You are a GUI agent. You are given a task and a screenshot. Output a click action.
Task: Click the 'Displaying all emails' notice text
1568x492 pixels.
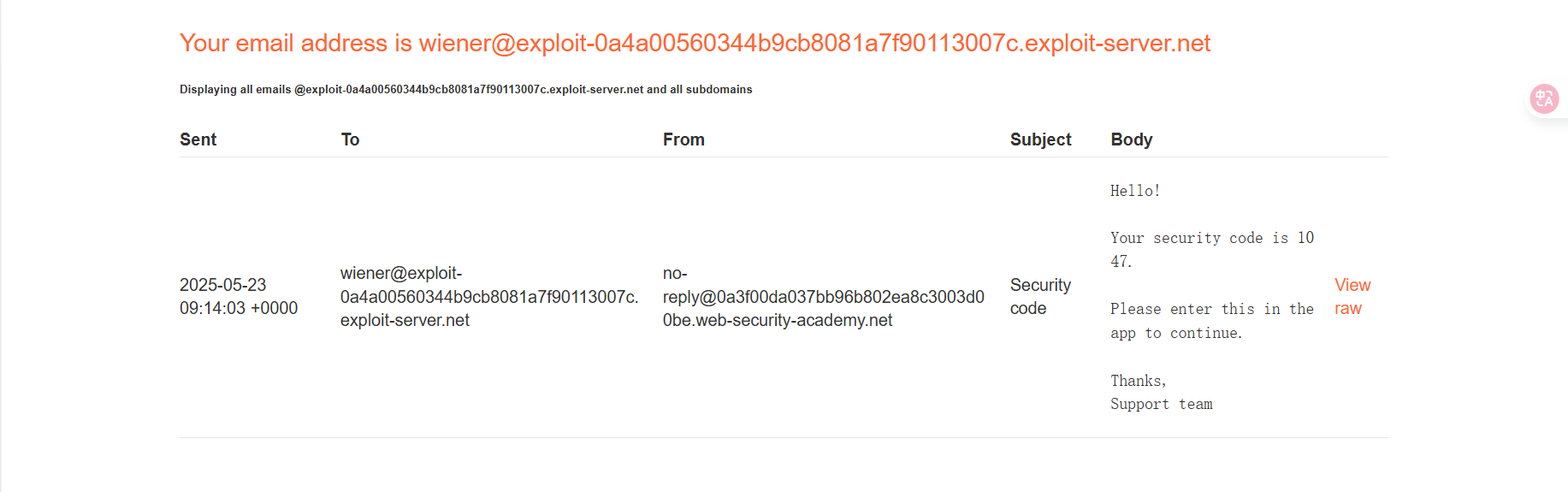pos(465,90)
